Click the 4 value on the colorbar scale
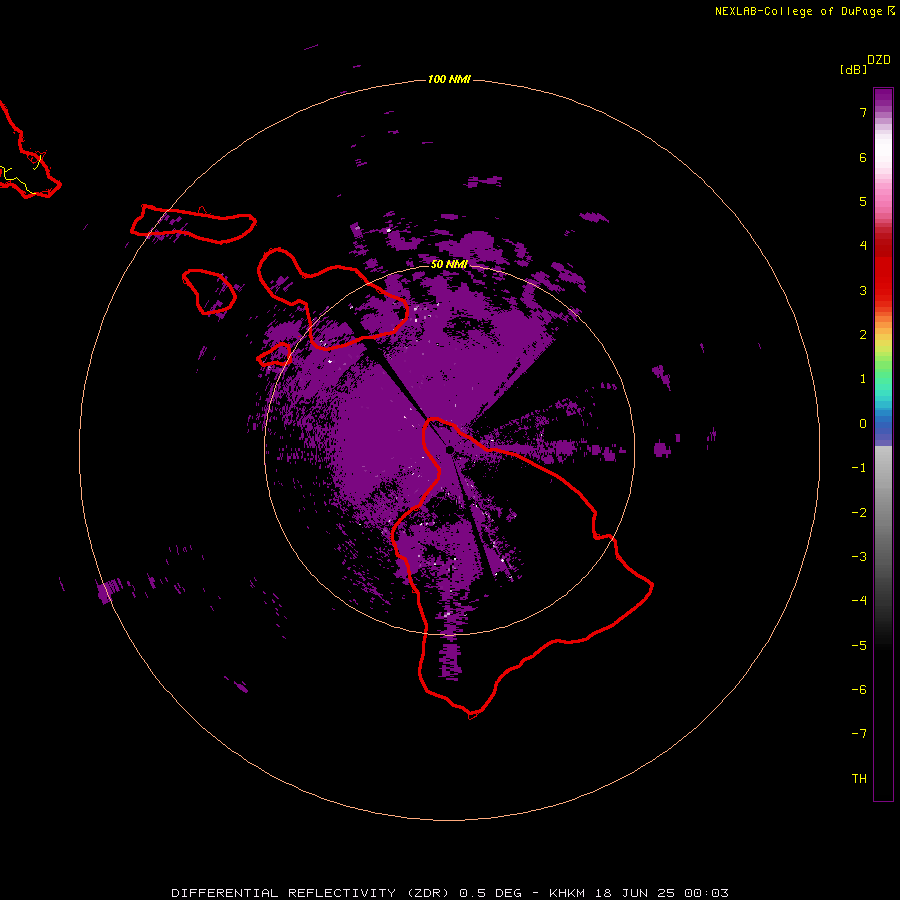Viewport: 900px width, 900px height. pyautogui.click(x=863, y=246)
